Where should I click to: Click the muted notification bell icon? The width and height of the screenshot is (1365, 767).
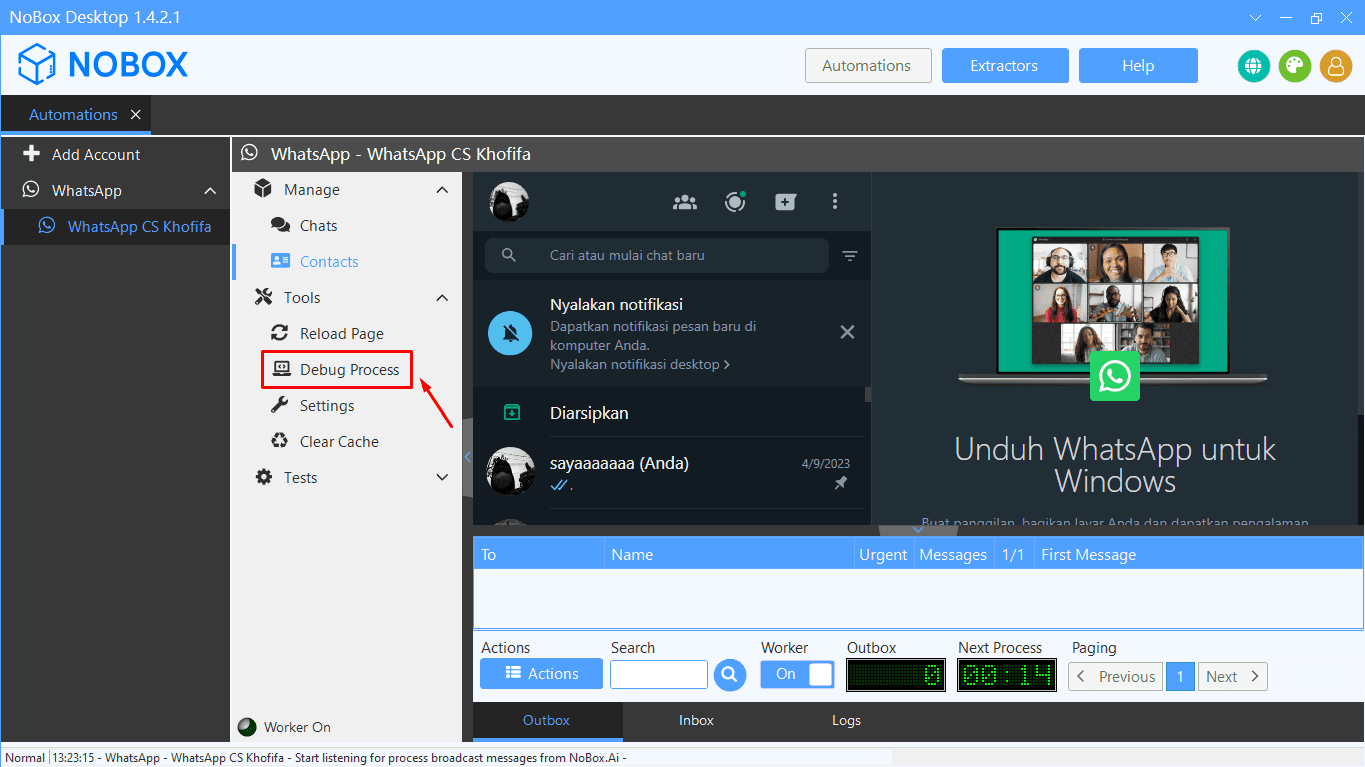coord(510,331)
